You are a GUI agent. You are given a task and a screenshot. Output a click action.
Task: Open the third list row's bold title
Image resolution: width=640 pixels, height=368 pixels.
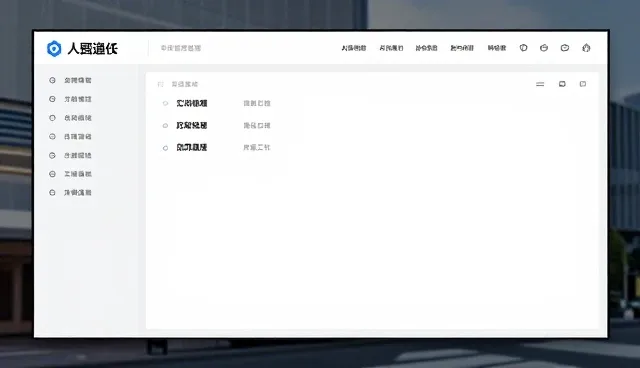[x=192, y=147]
